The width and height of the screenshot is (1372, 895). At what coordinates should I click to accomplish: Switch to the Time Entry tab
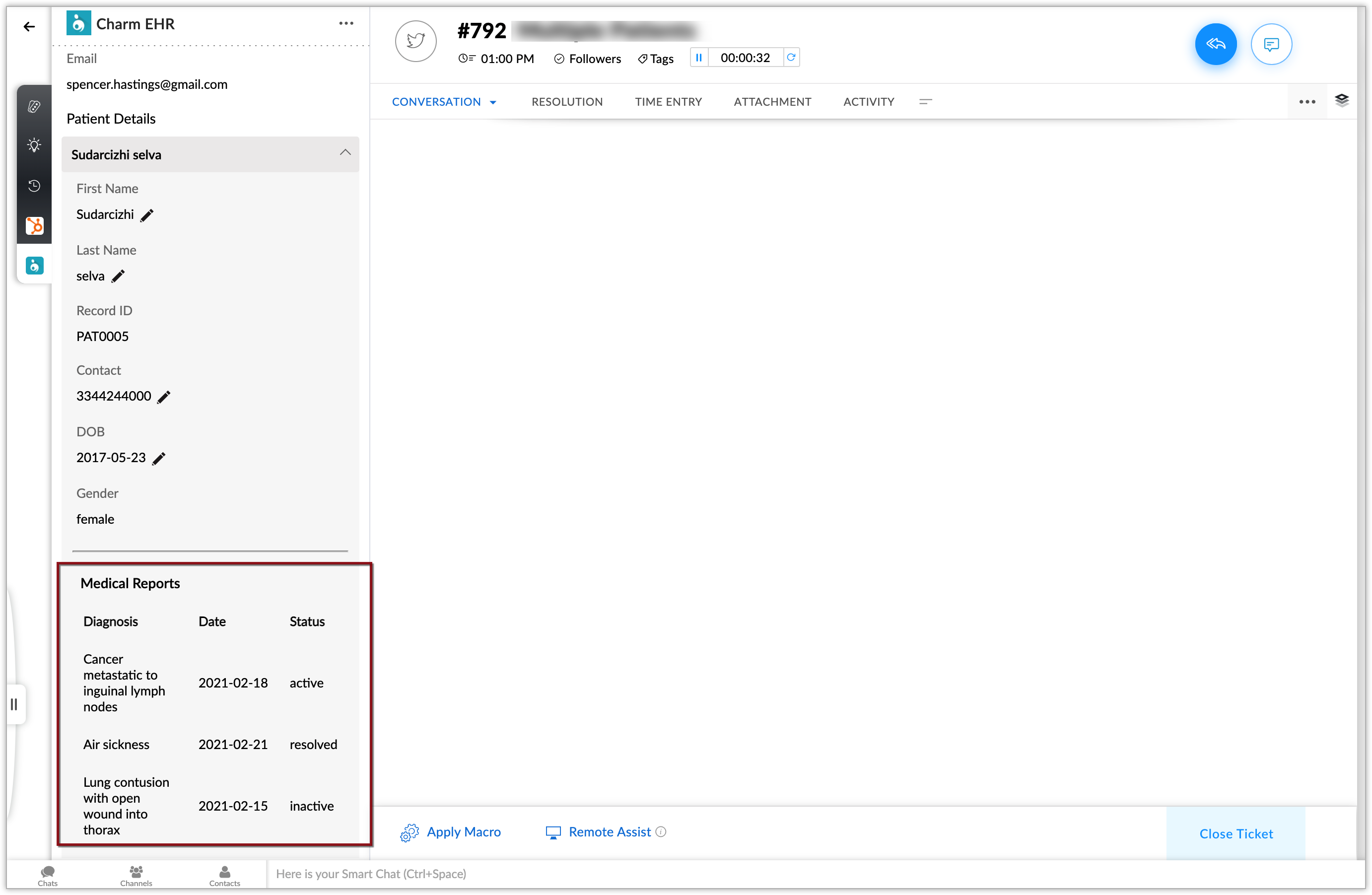point(668,102)
